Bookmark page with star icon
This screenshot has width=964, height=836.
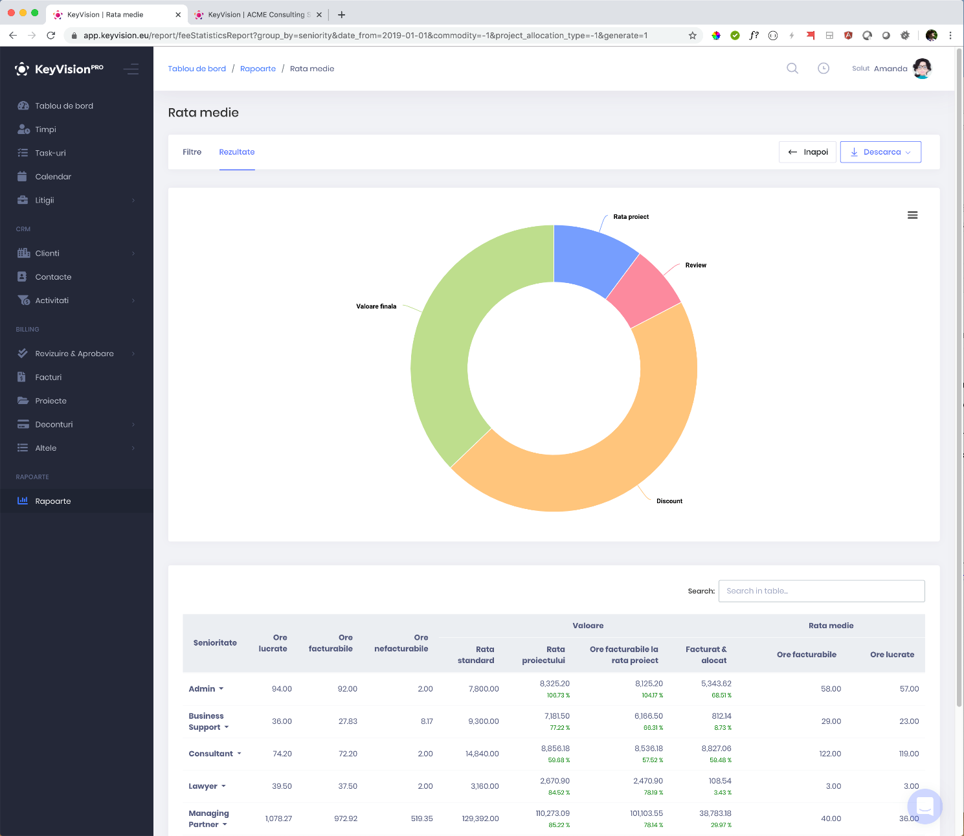(692, 35)
